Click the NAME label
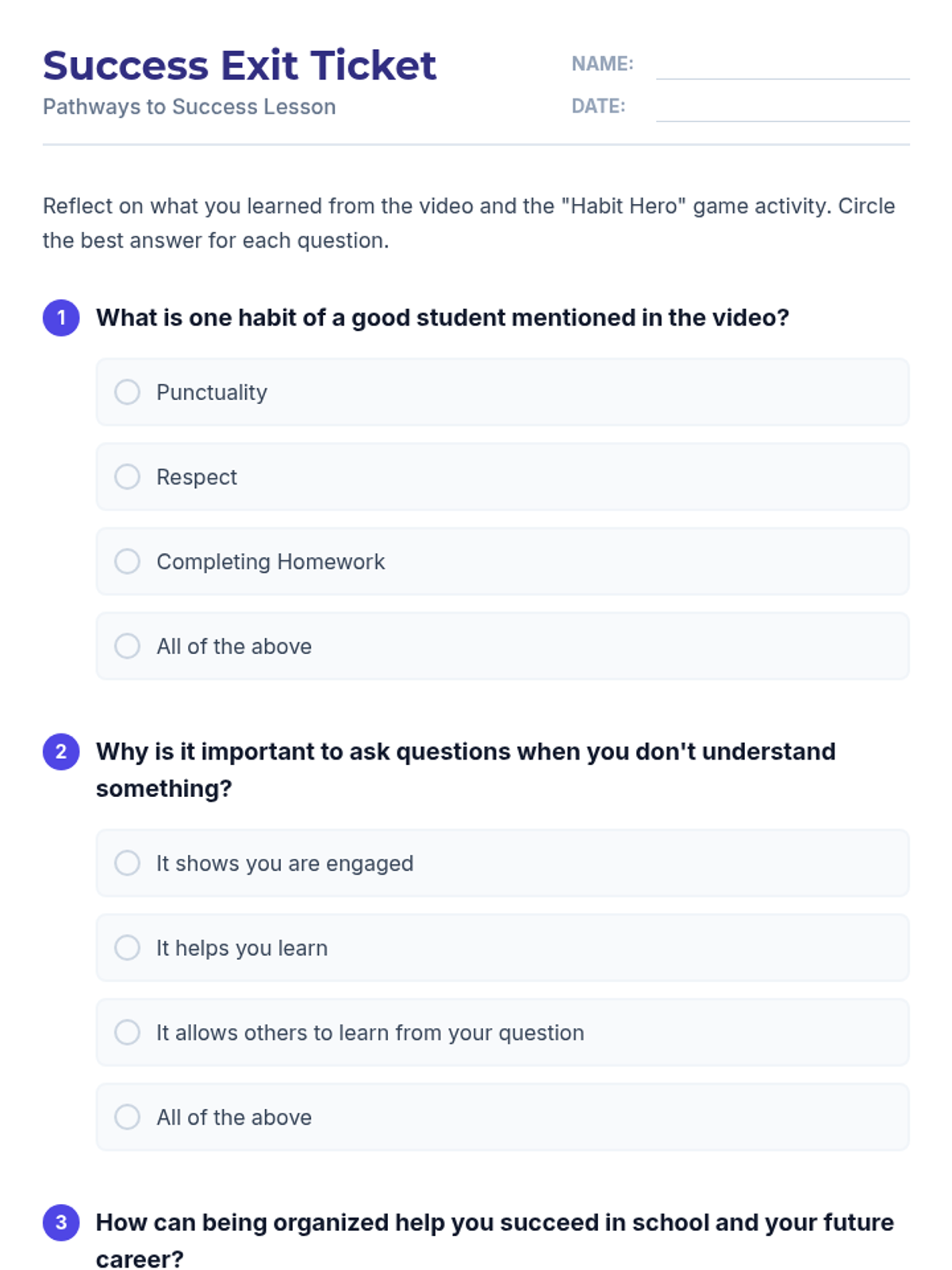Screen dimensions: 952x1270 [x=602, y=64]
